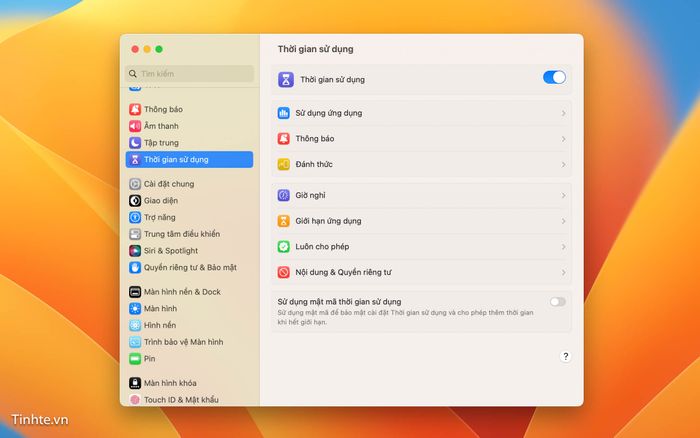700x438 pixels.
Task: Click the Màn hình nền & Dock icon
Action: (135, 292)
